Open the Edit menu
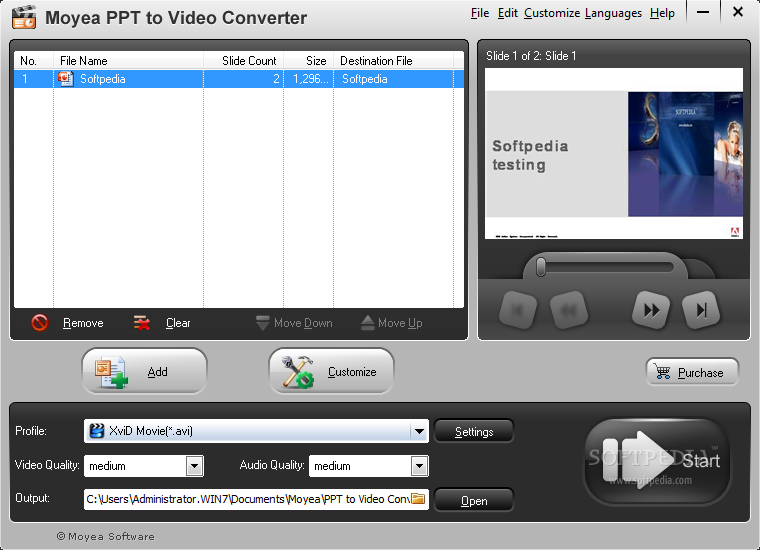Viewport: 760px width, 550px height. [507, 13]
